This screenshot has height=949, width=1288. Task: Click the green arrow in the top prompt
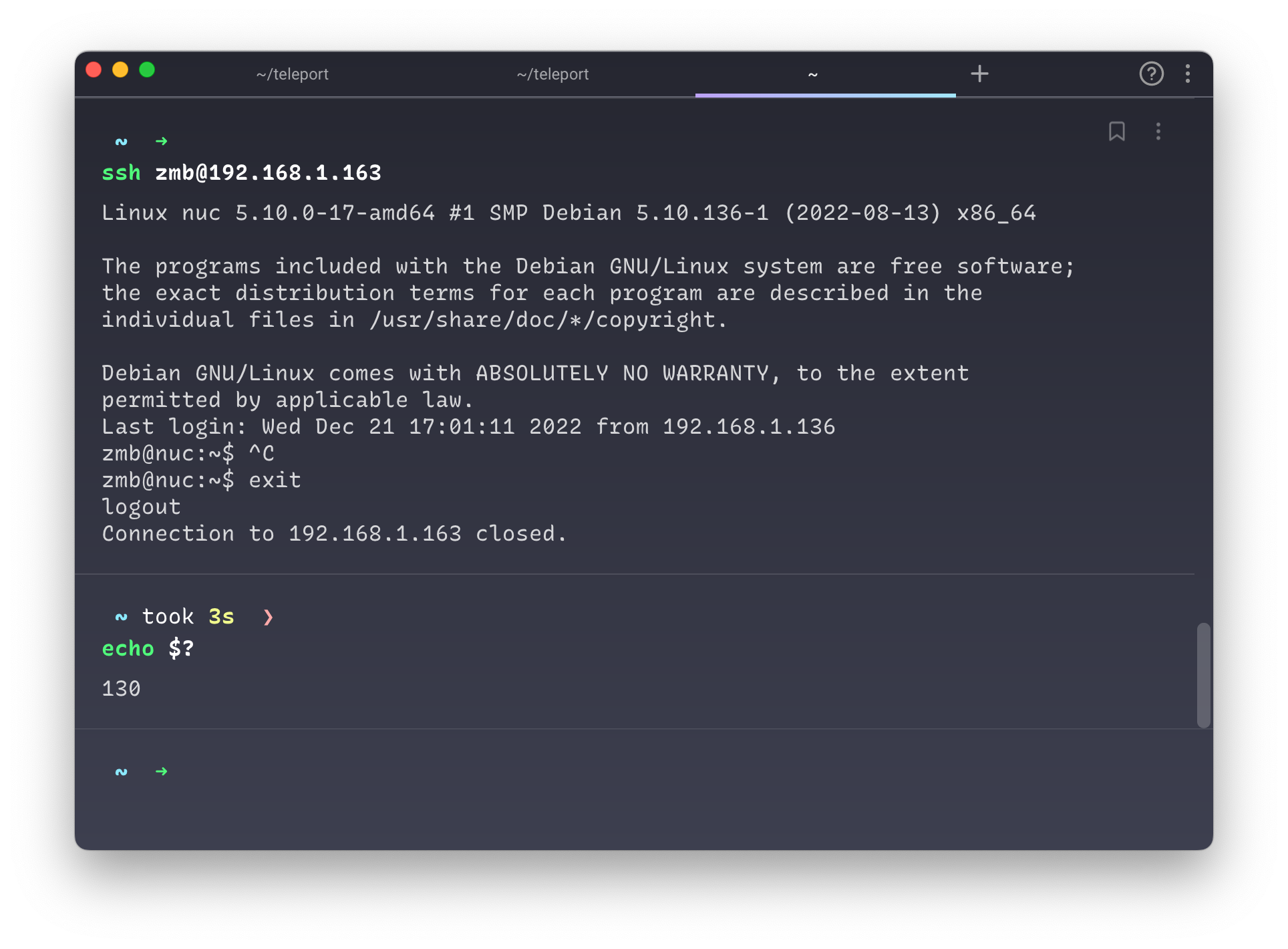(x=162, y=141)
